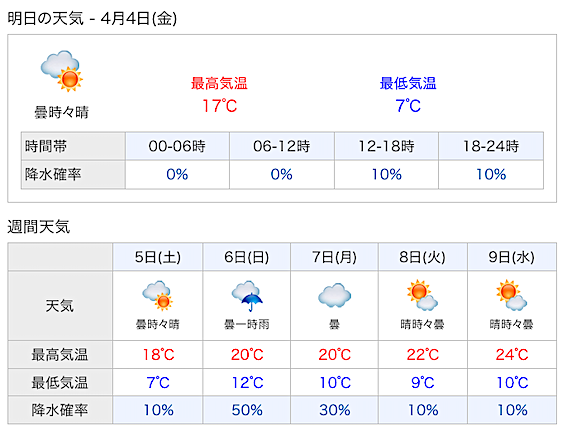This screenshot has height=431, width=567.
Task: Click the blue 最低気温 7℃ reading
Action: 408,106
